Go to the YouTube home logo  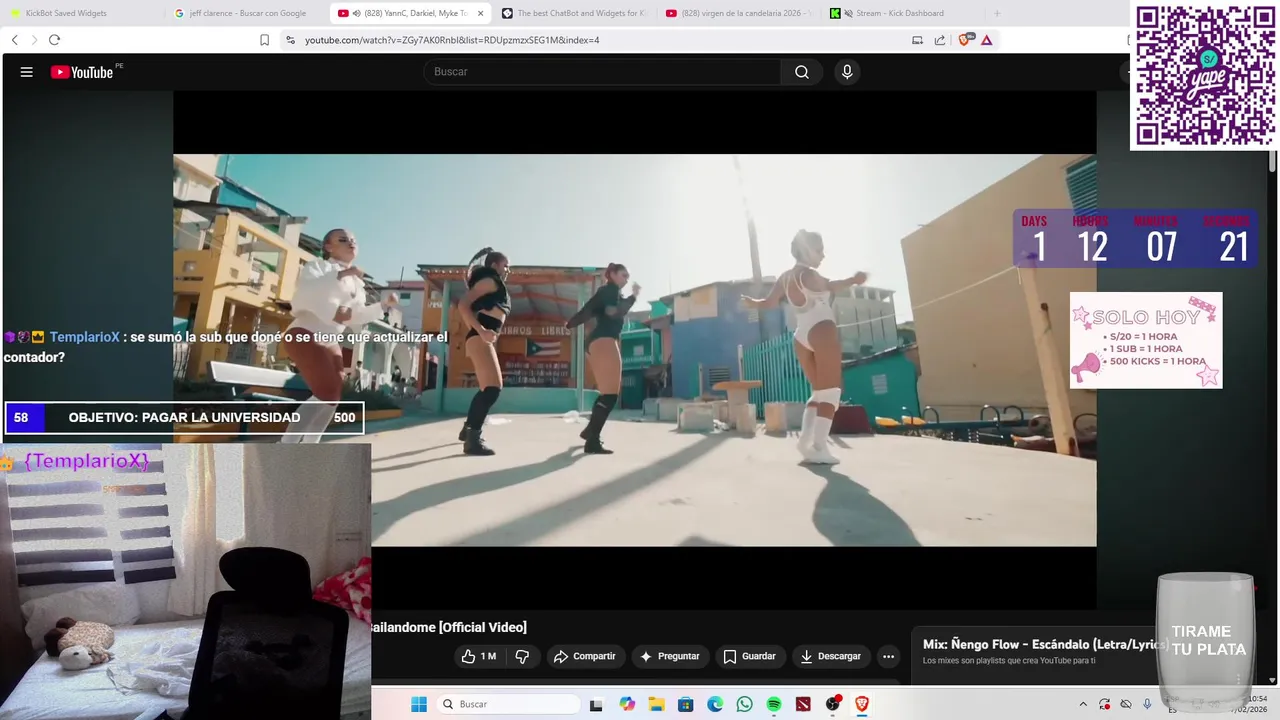(x=82, y=72)
